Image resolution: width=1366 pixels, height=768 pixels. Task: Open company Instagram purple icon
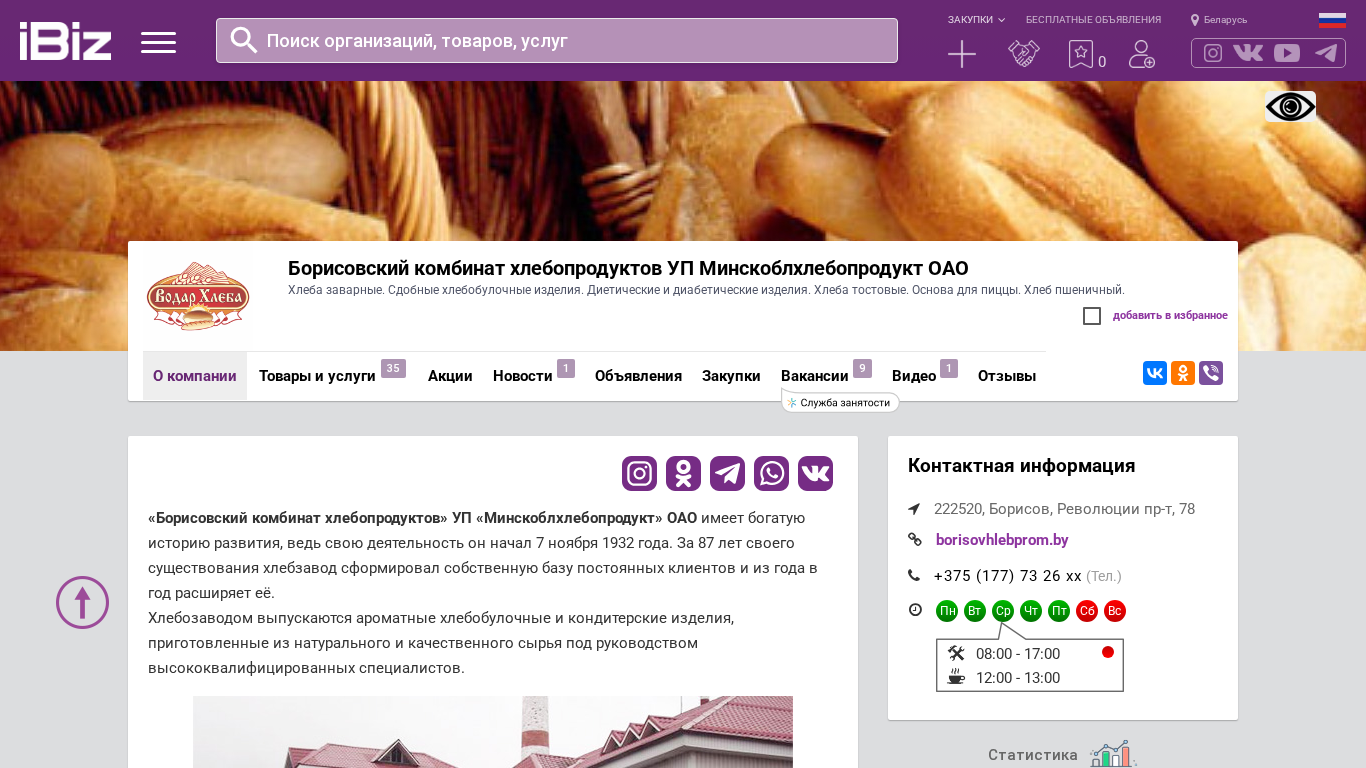(x=640, y=473)
